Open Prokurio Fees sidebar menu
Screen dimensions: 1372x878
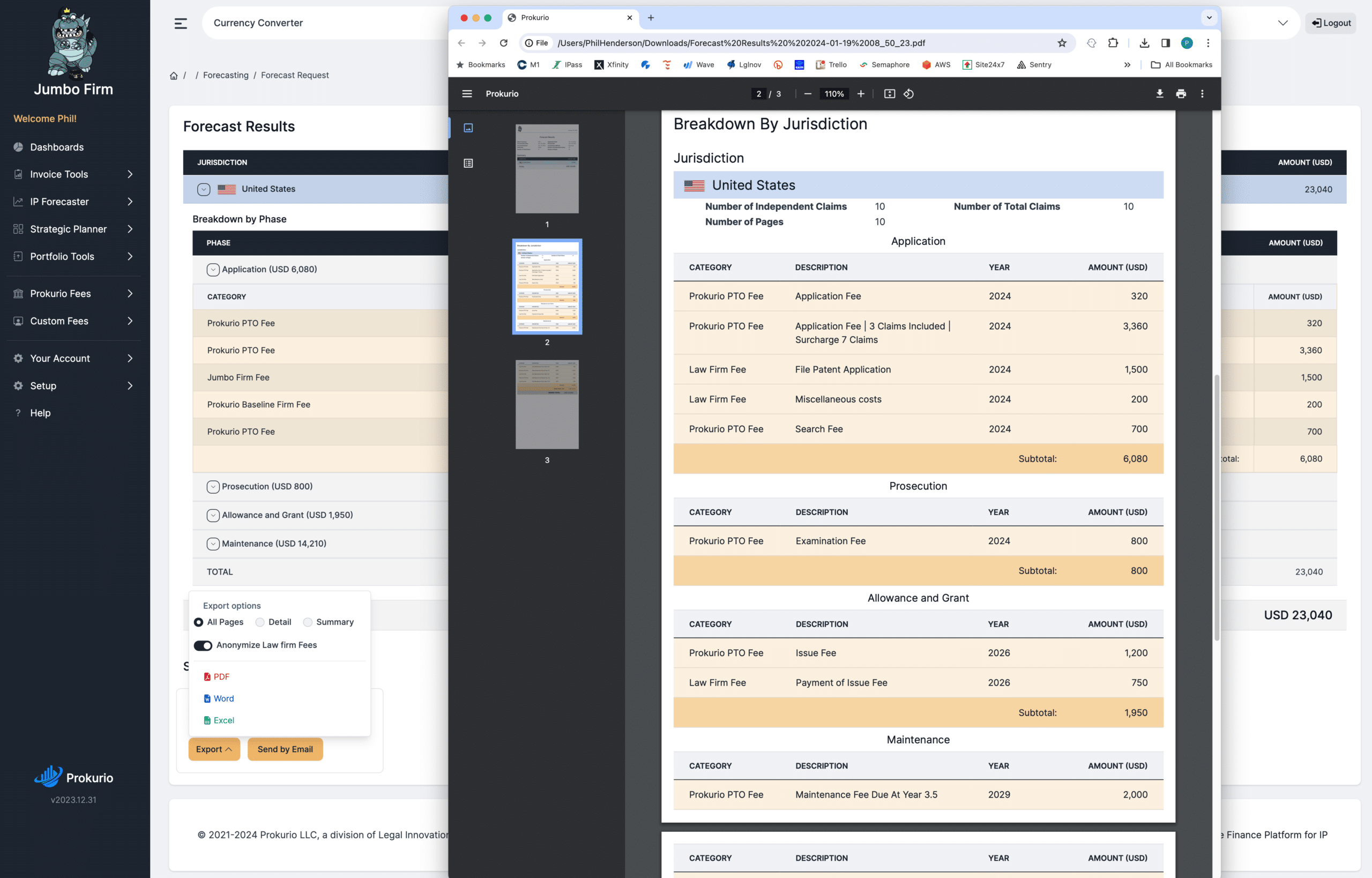[74, 294]
